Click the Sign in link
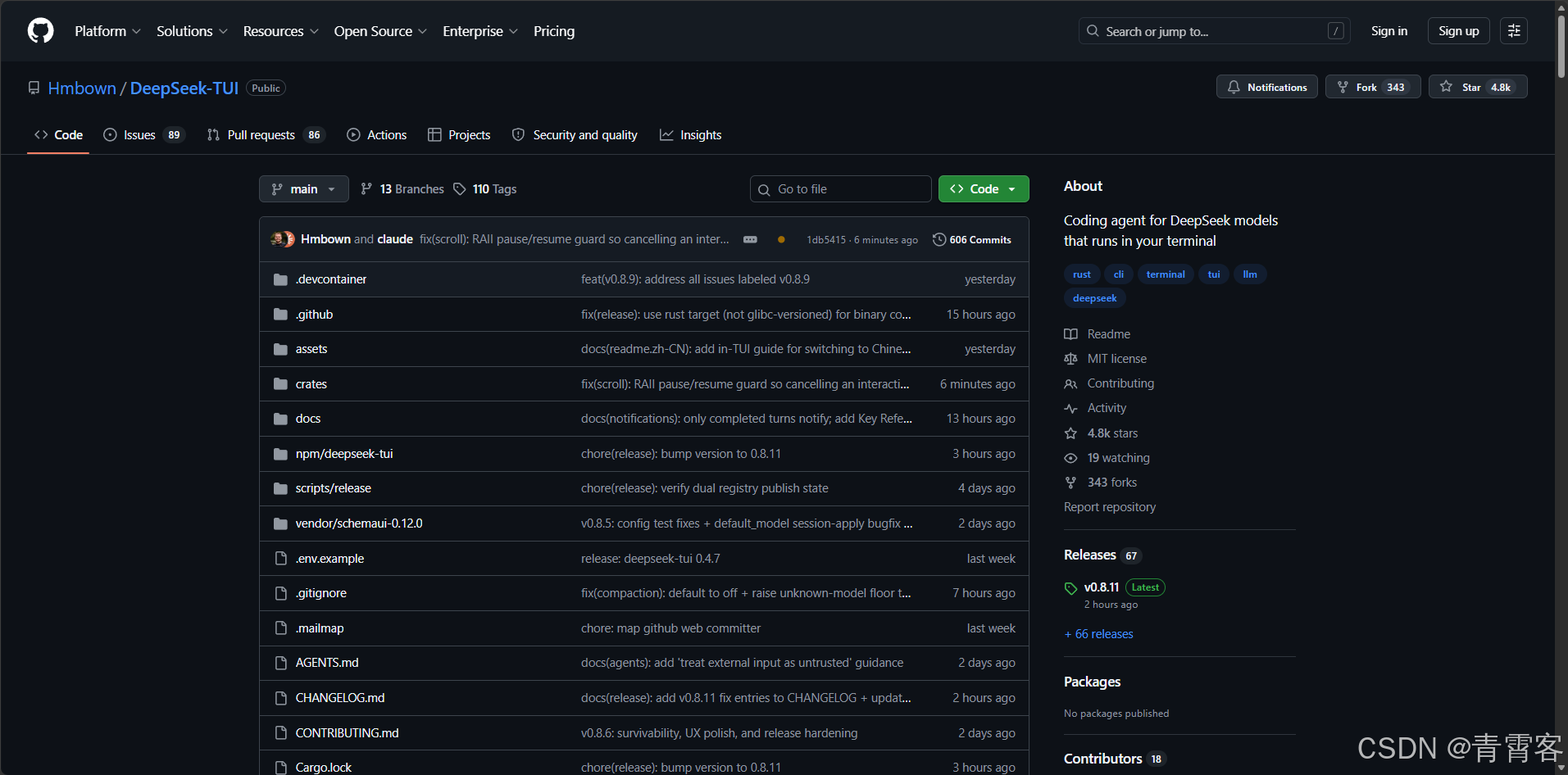The image size is (1568, 775). pyautogui.click(x=1389, y=31)
